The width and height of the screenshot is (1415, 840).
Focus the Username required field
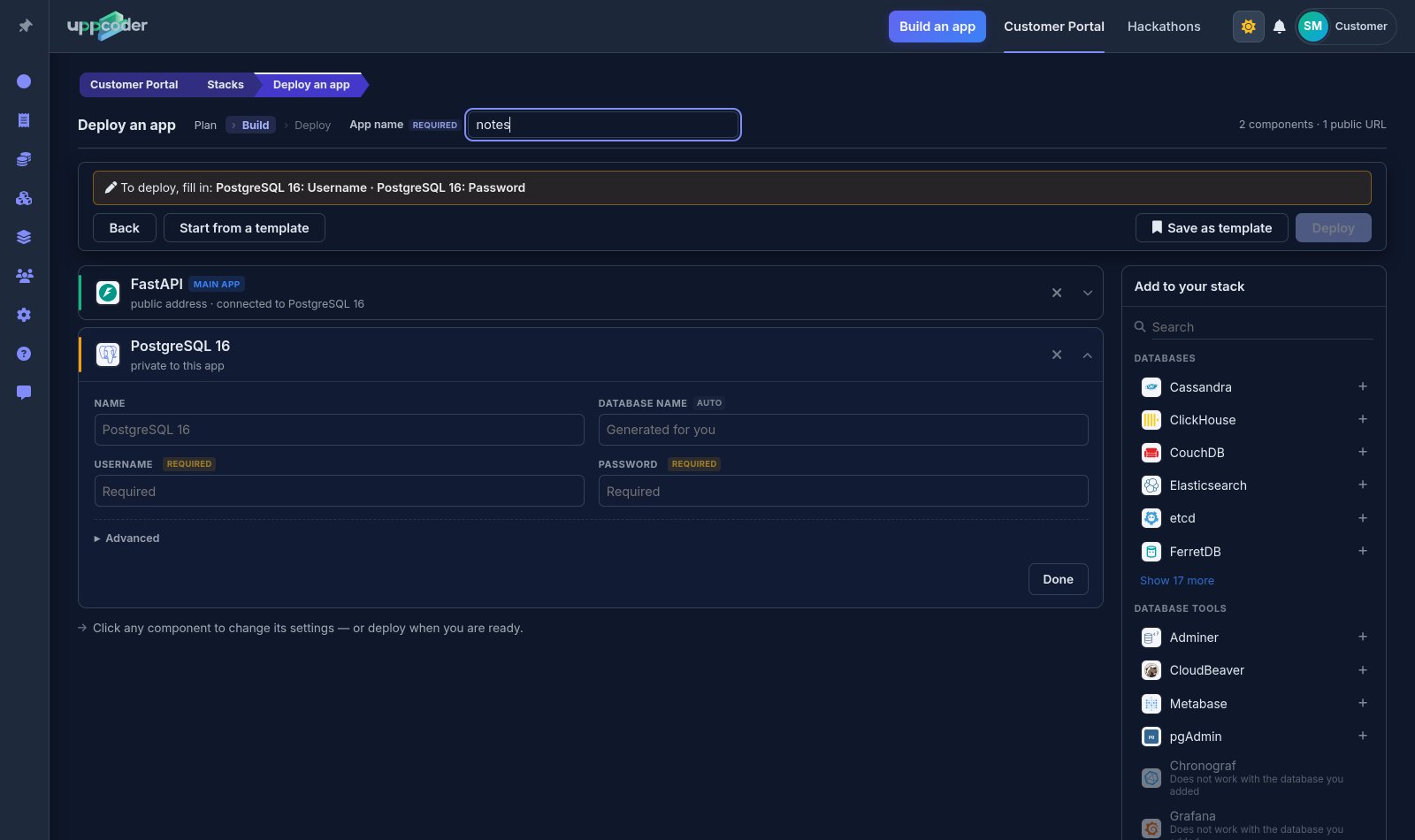pyautogui.click(x=339, y=491)
